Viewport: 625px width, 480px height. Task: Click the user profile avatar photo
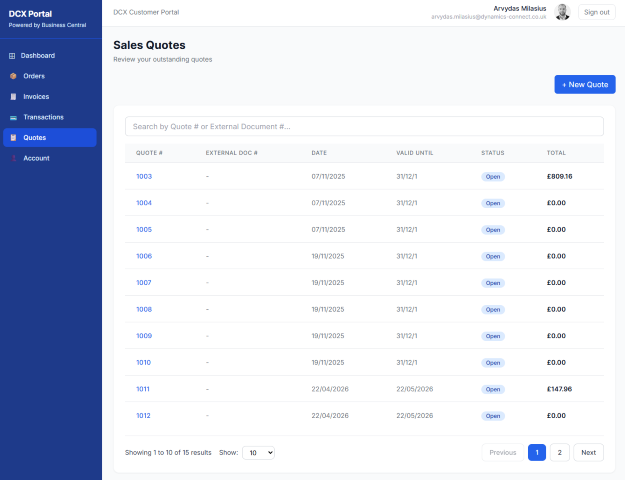click(563, 12)
